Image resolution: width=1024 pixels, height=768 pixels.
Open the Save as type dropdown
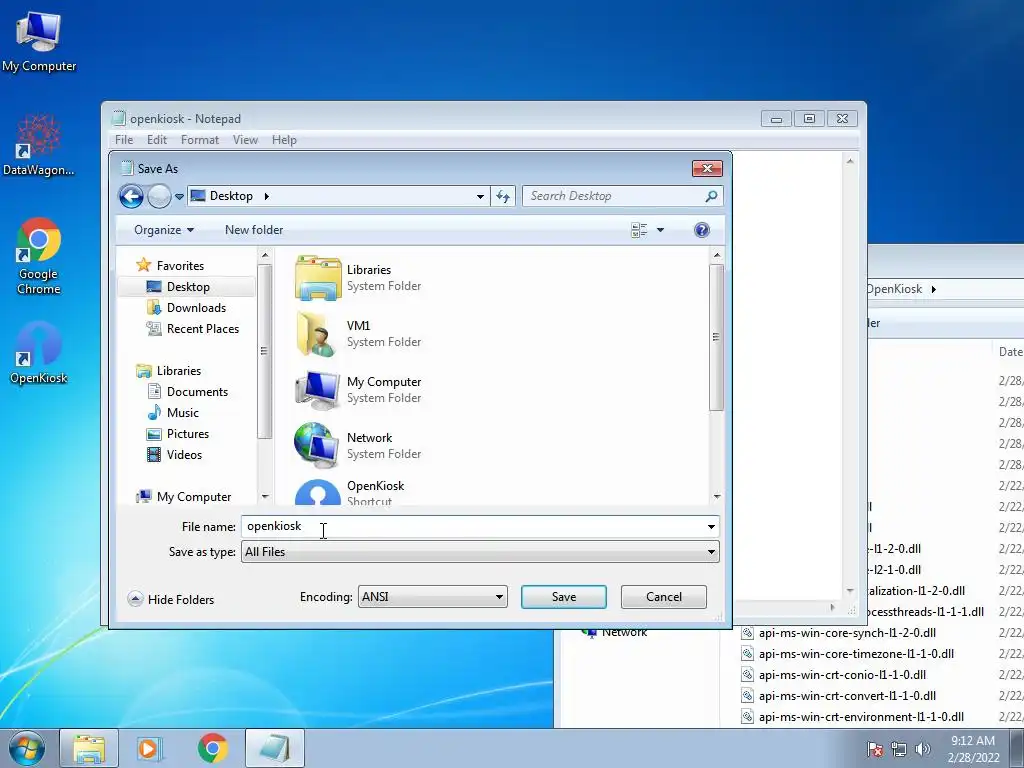pos(480,552)
